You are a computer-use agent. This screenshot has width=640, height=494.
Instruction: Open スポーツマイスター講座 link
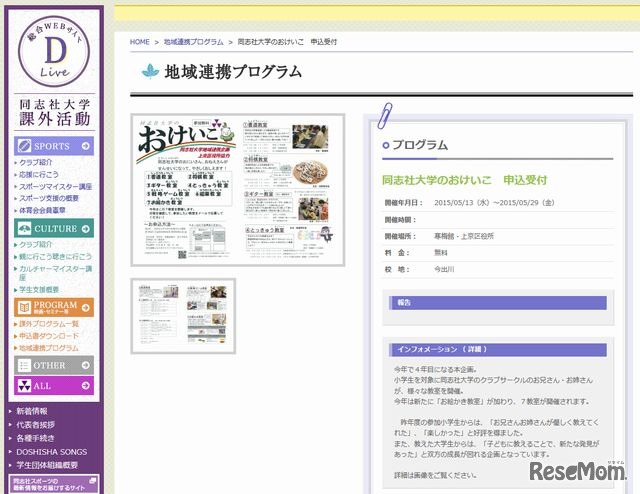(x=56, y=187)
